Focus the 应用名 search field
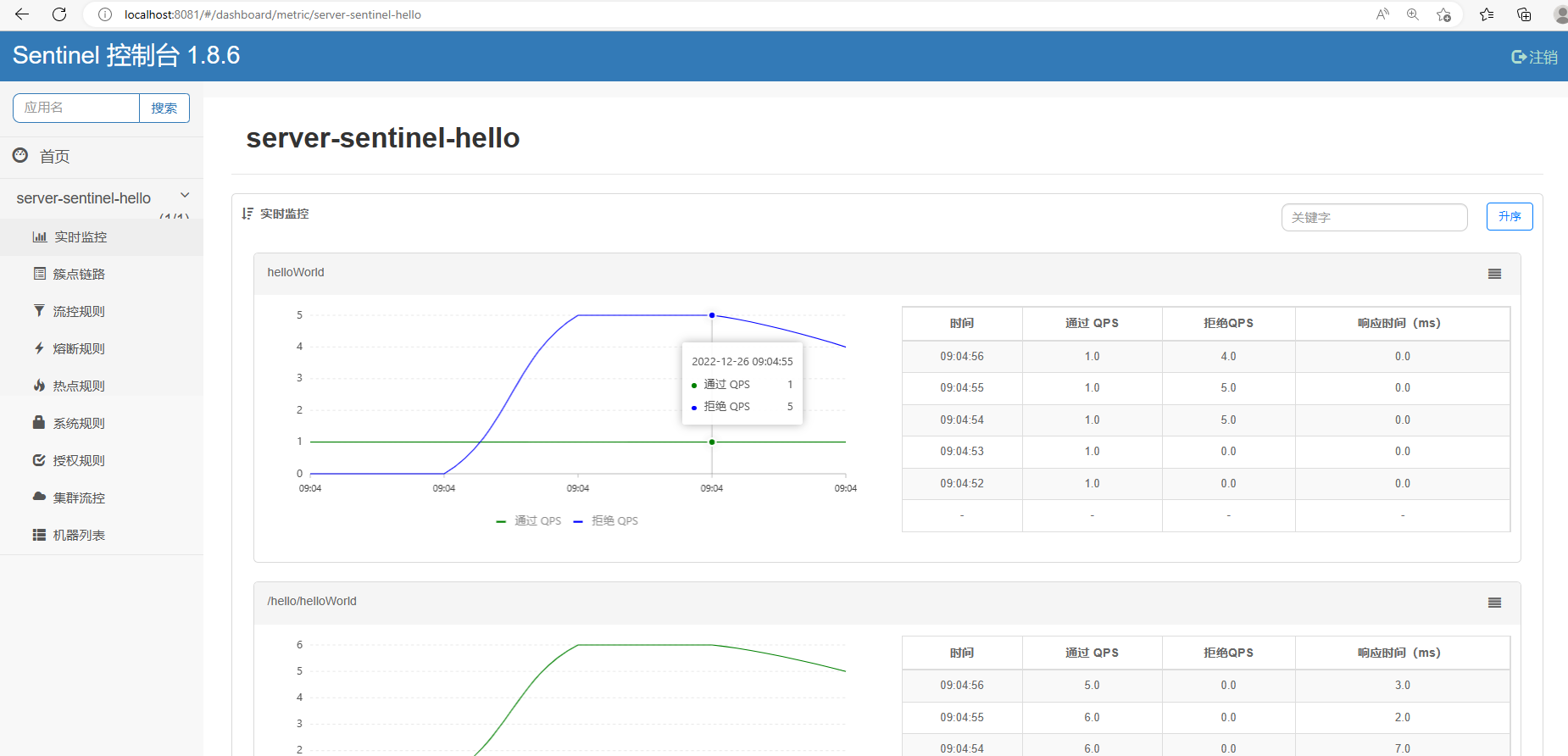The image size is (1568, 756). click(76, 108)
